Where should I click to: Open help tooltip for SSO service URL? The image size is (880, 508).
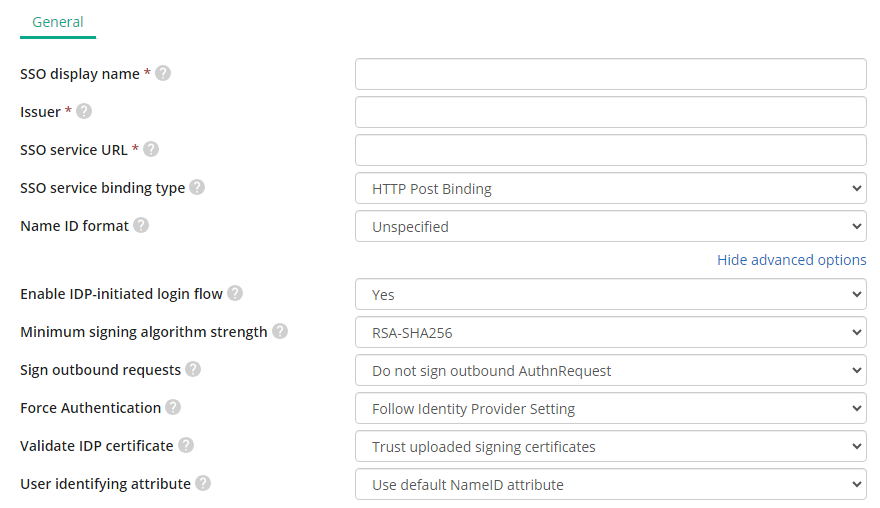coord(150,149)
